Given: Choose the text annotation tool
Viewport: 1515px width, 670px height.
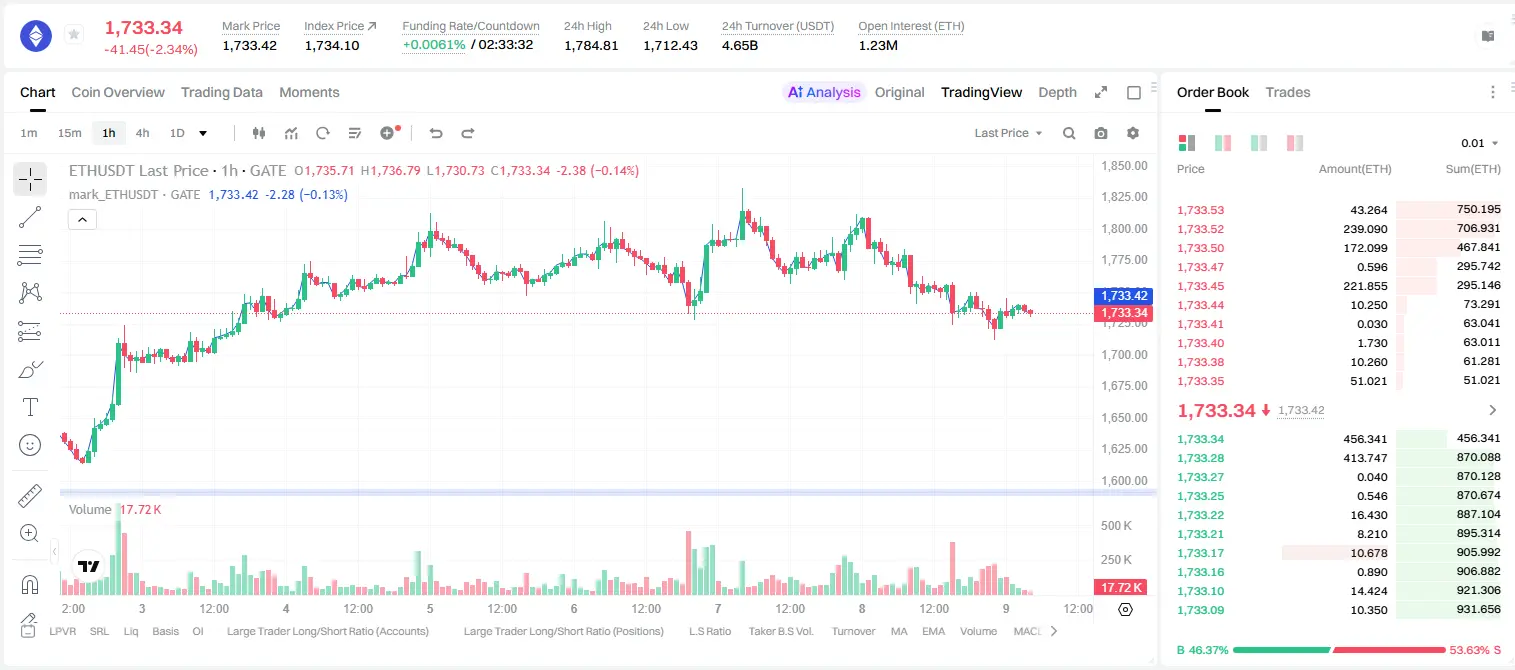Looking at the screenshot, I should pyautogui.click(x=30, y=407).
